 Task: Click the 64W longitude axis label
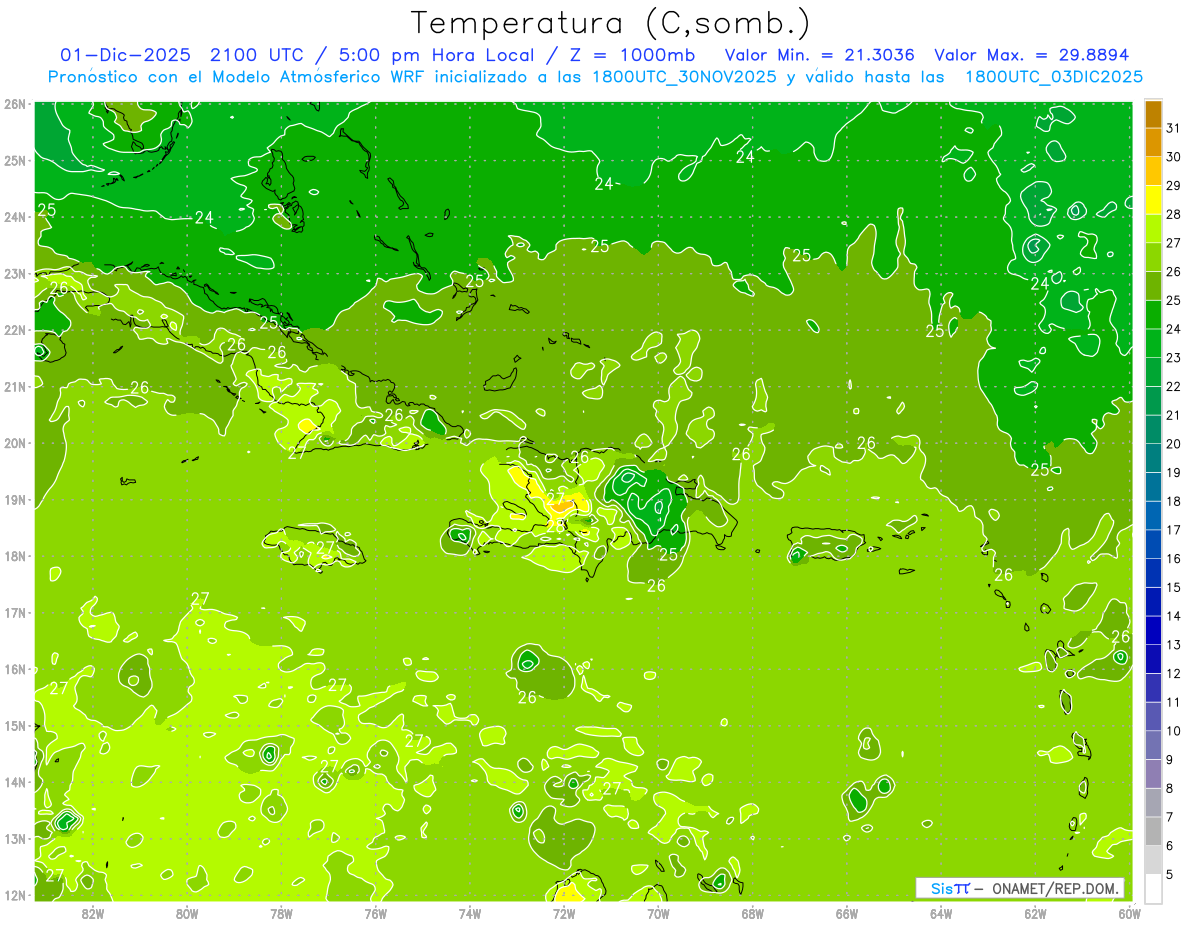(x=941, y=912)
